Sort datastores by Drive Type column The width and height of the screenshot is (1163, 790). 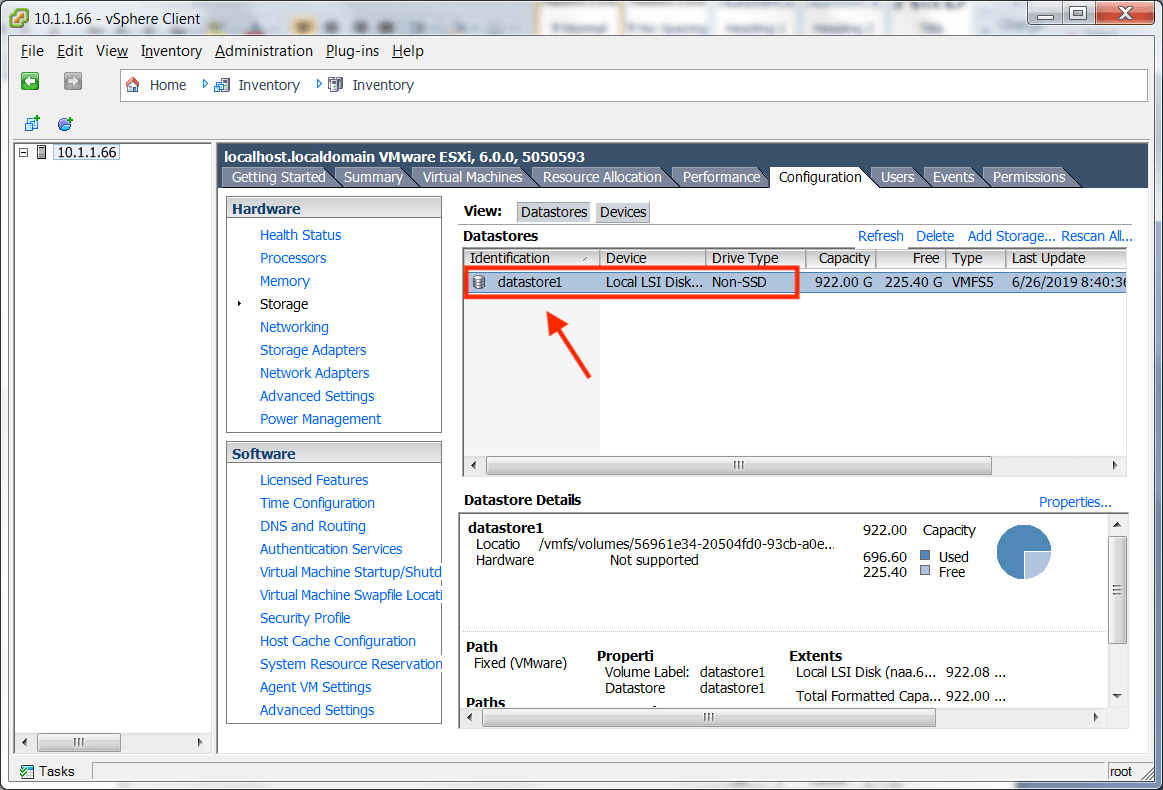click(x=757, y=258)
